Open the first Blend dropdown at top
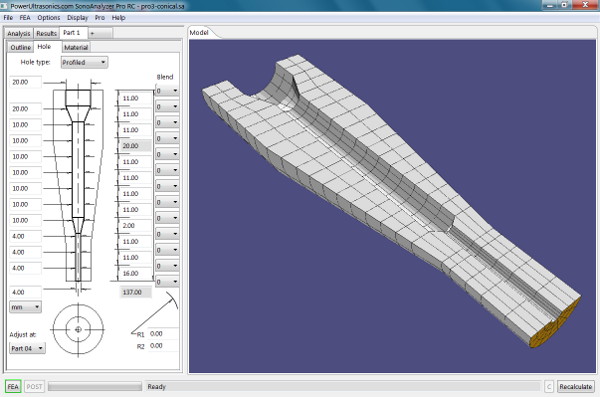The image size is (600, 397). tap(167, 91)
